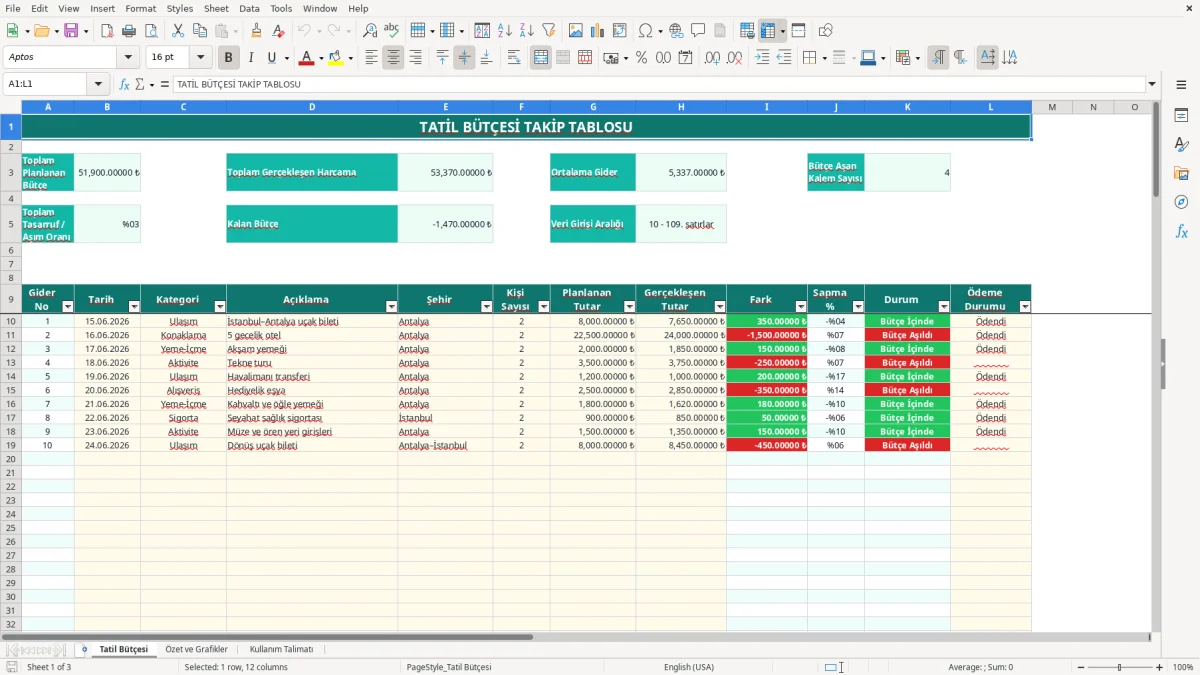
Task: Open the Name Box dropdown
Action: (98, 84)
